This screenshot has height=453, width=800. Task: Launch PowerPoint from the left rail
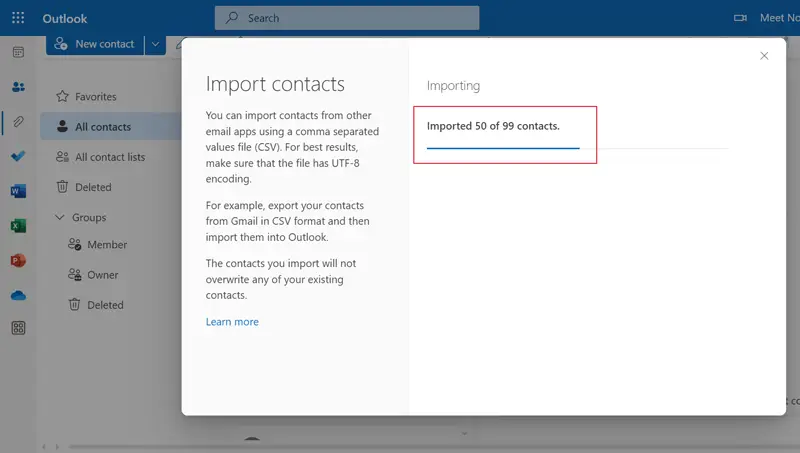point(18,261)
